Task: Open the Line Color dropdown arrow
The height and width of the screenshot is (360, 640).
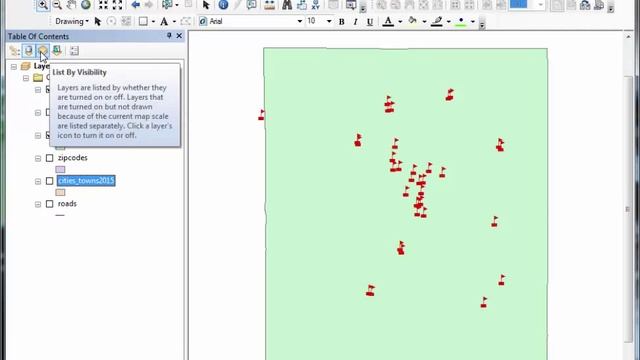Action: 448,22
